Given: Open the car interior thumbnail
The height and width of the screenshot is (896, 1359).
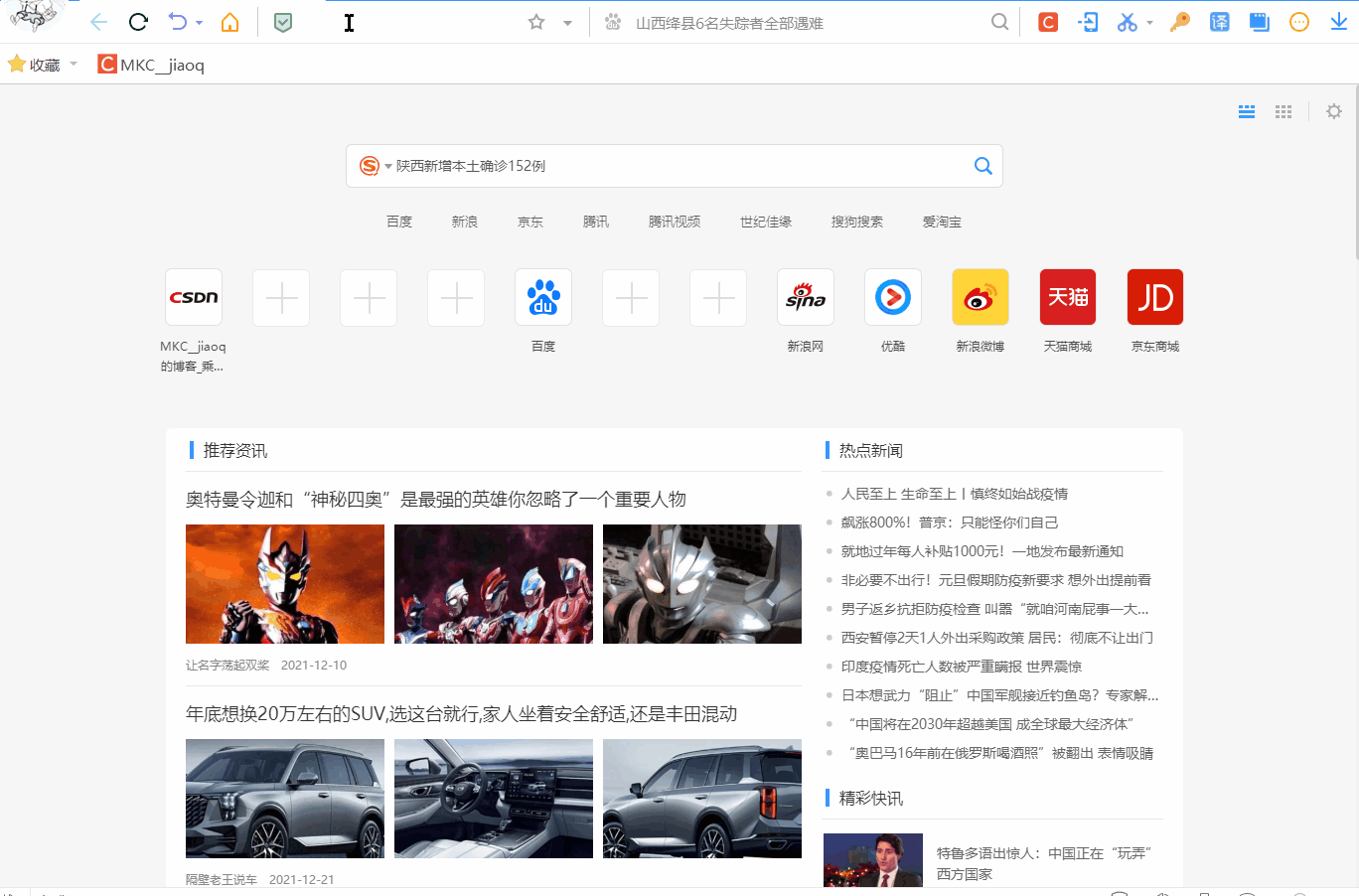Looking at the screenshot, I should (494, 799).
